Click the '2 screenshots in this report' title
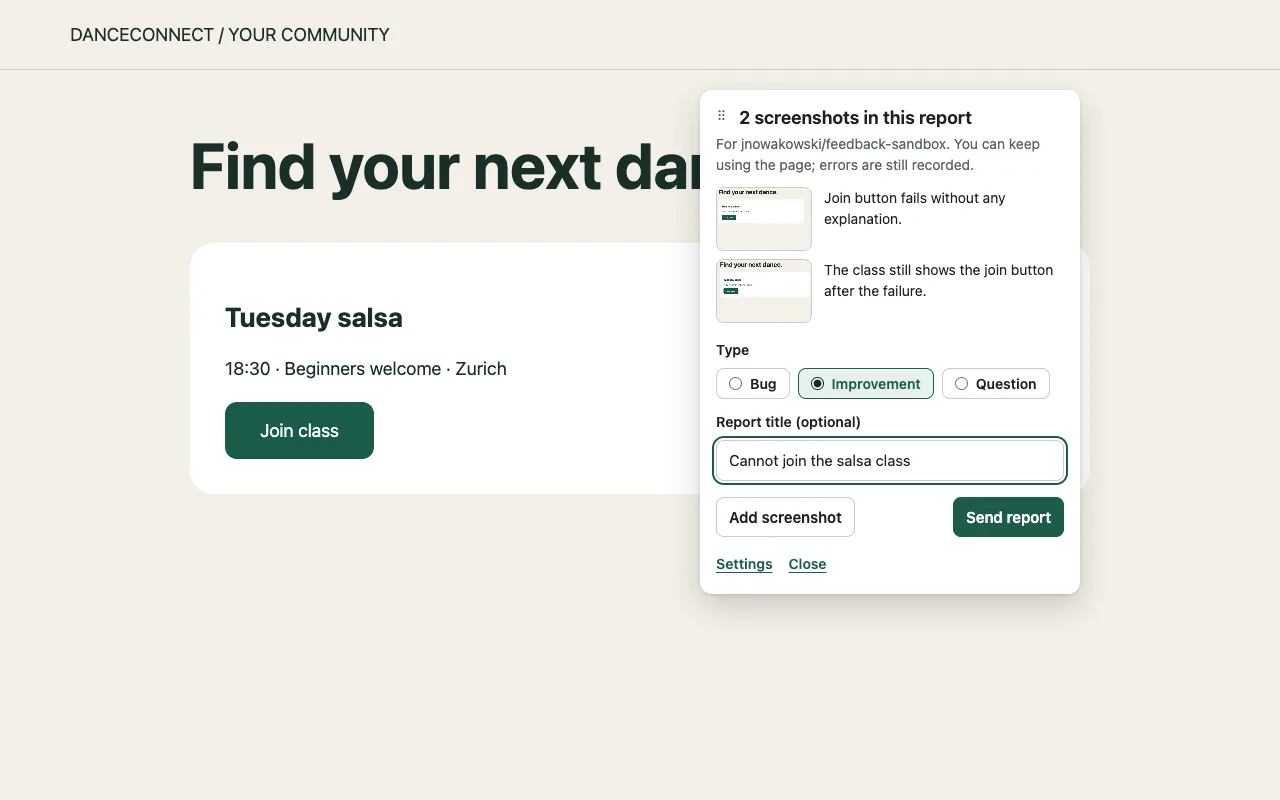Viewport: 1280px width, 800px height. tap(855, 118)
